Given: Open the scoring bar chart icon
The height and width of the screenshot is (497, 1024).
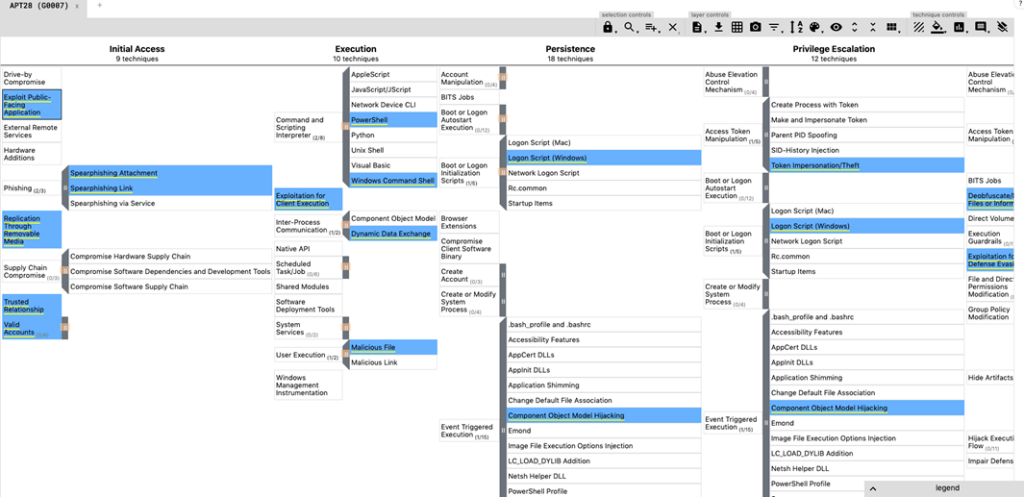Looking at the screenshot, I should pos(959,27).
